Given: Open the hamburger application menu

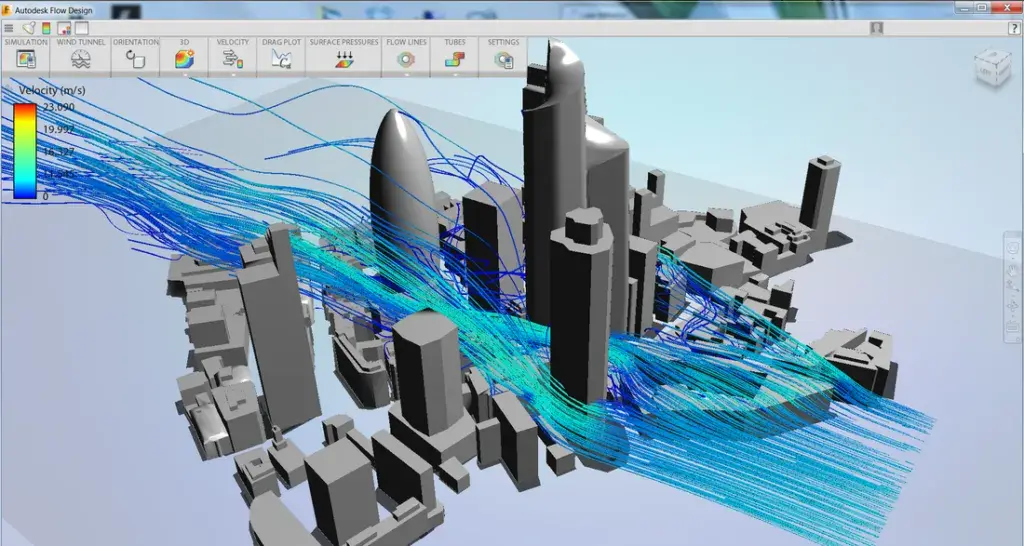Looking at the screenshot, I should click(x=10, y=28).
